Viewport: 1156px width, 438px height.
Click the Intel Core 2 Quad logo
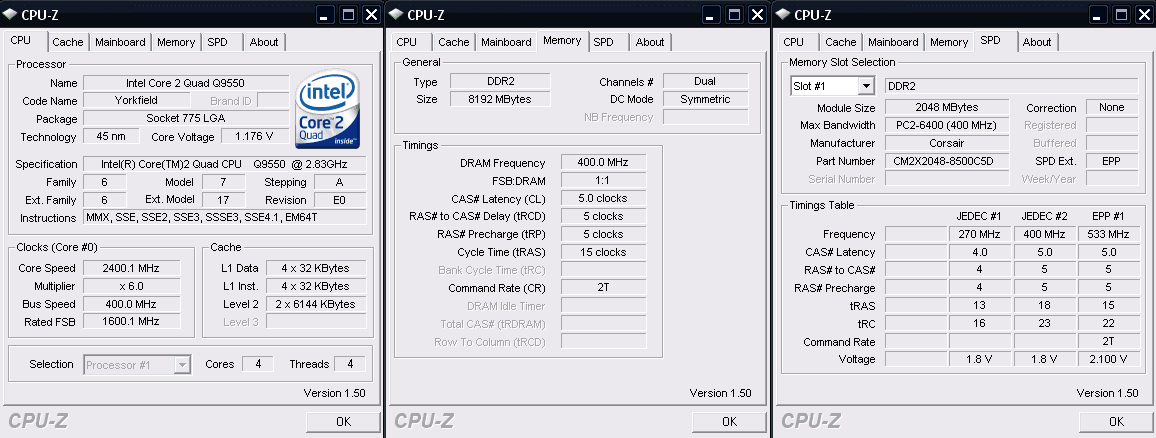click(327, 108)
